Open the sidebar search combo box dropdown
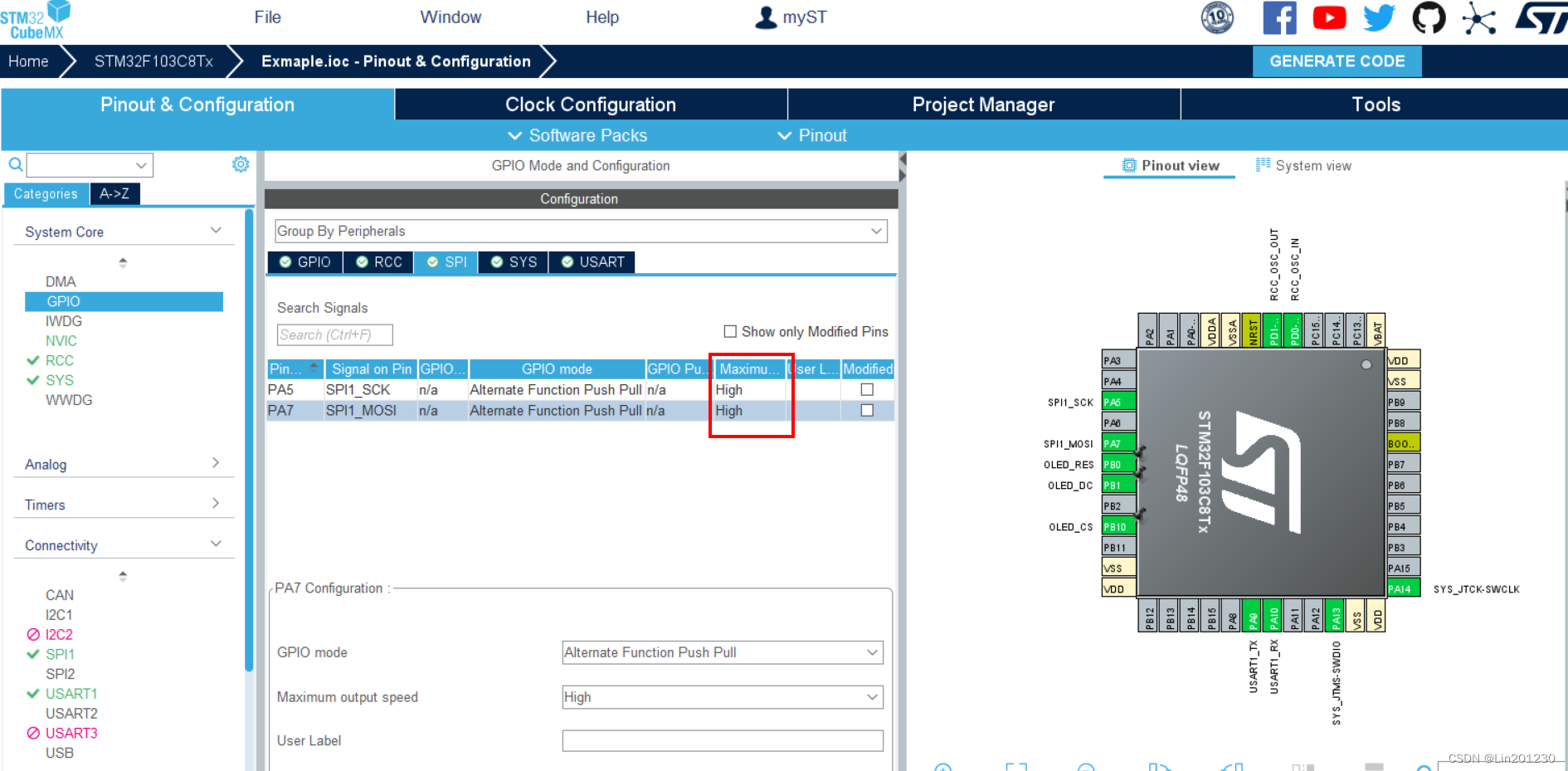This screenshot has height=771, width=1568. 90,165
